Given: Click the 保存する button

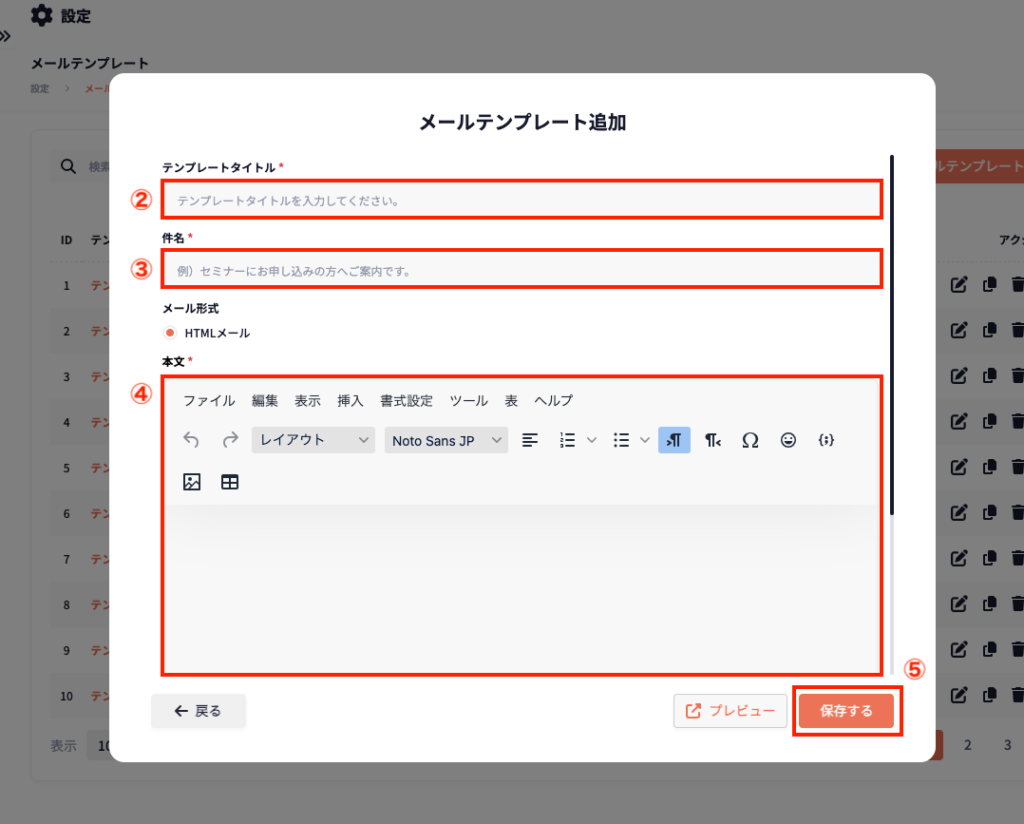Looking at the screenshot, I should click(x=846, y=711).
